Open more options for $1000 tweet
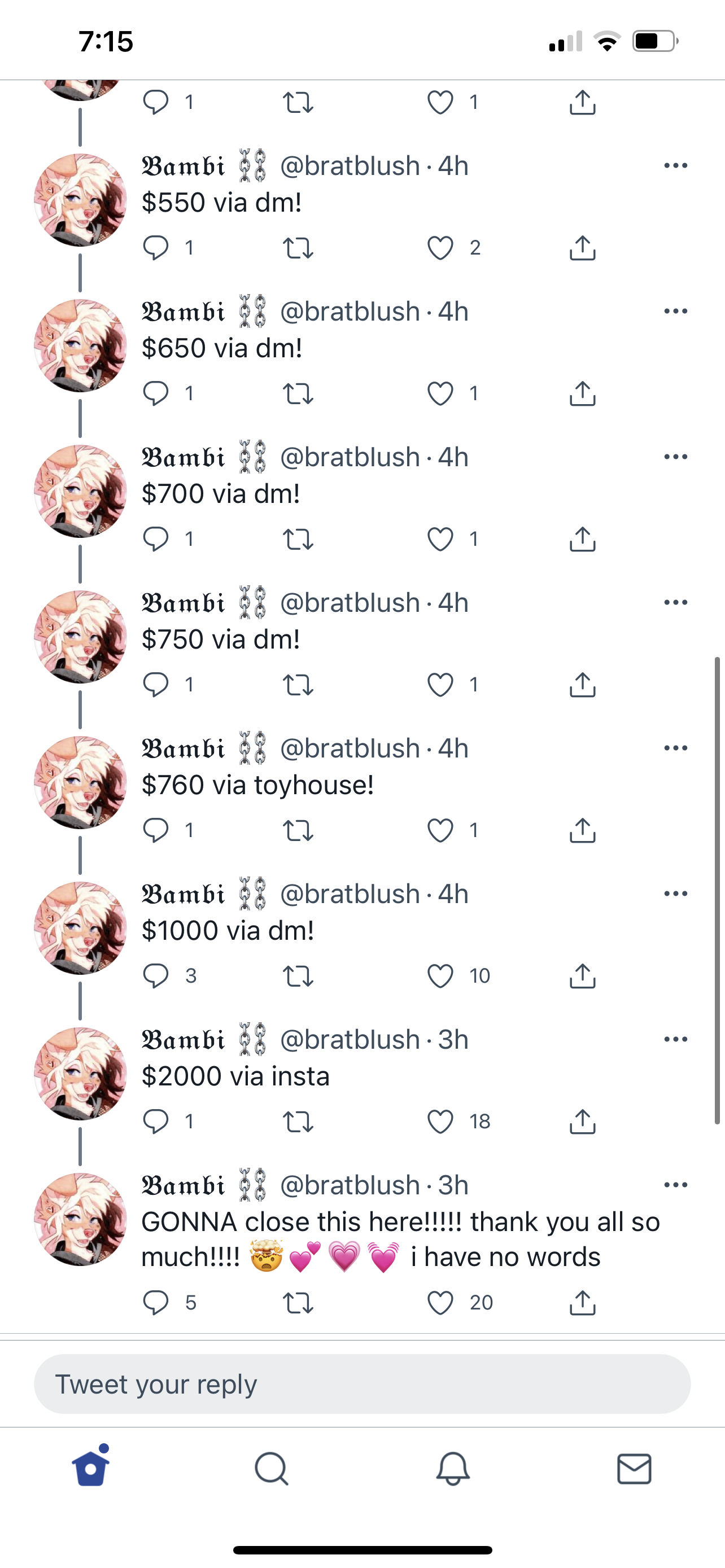The image size is (725, 1568). [676, 894]
